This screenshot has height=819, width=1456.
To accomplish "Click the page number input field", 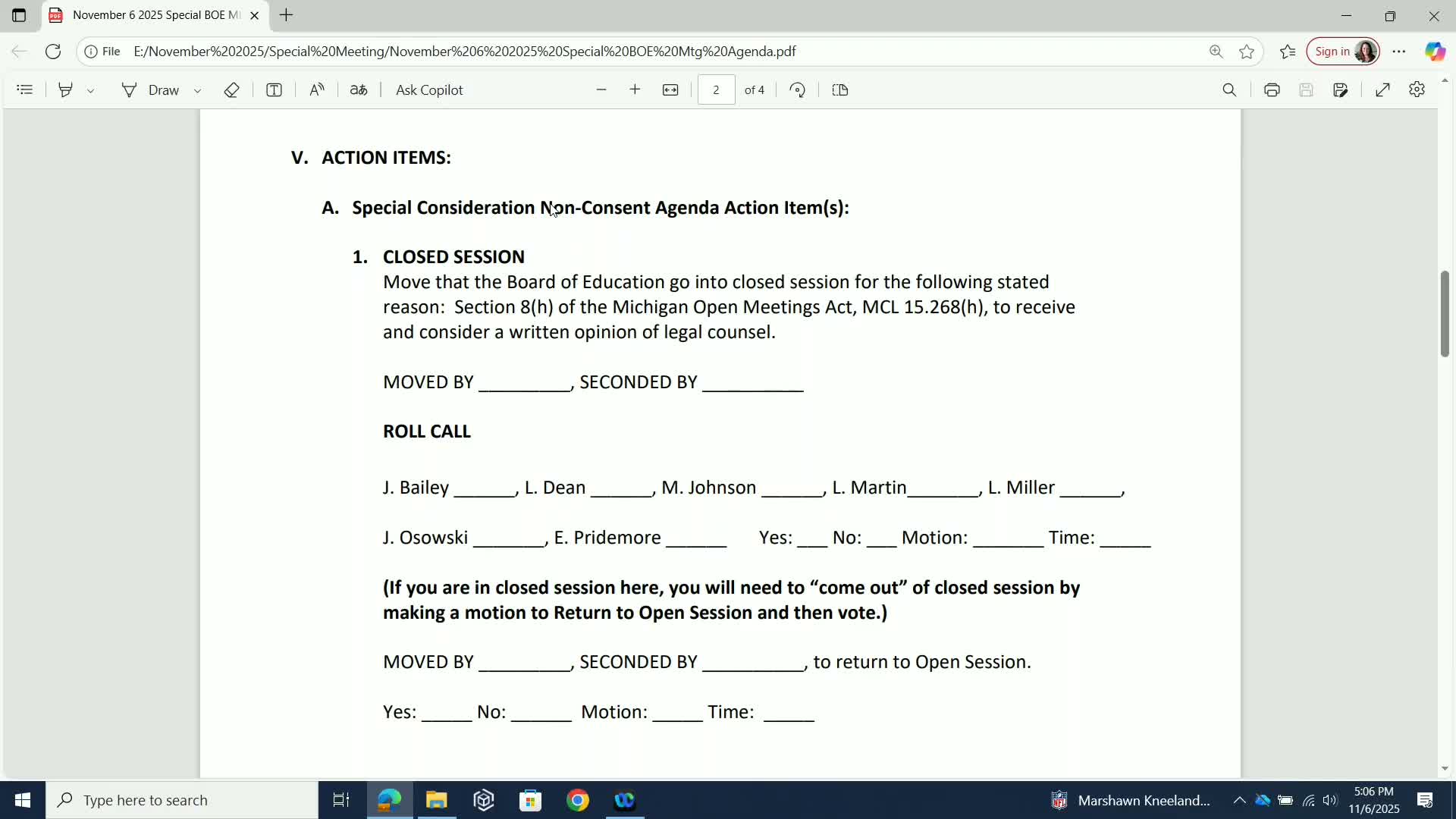I will pos(717,89).
